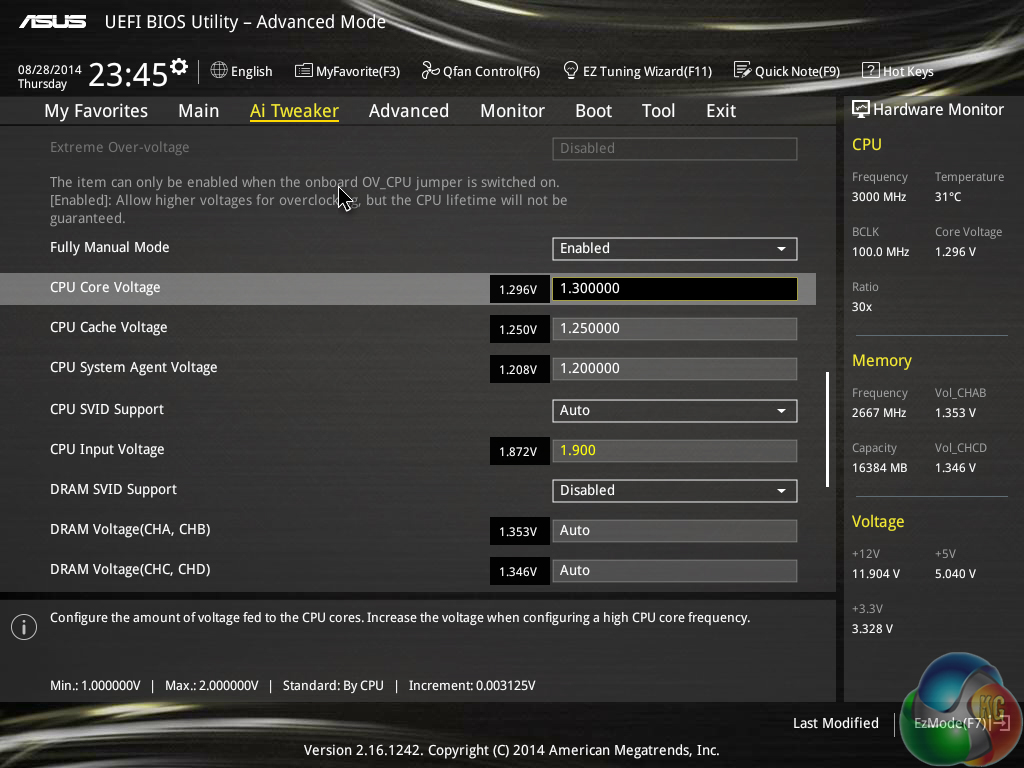Open the Boot tab

click(x=593, y=111)
